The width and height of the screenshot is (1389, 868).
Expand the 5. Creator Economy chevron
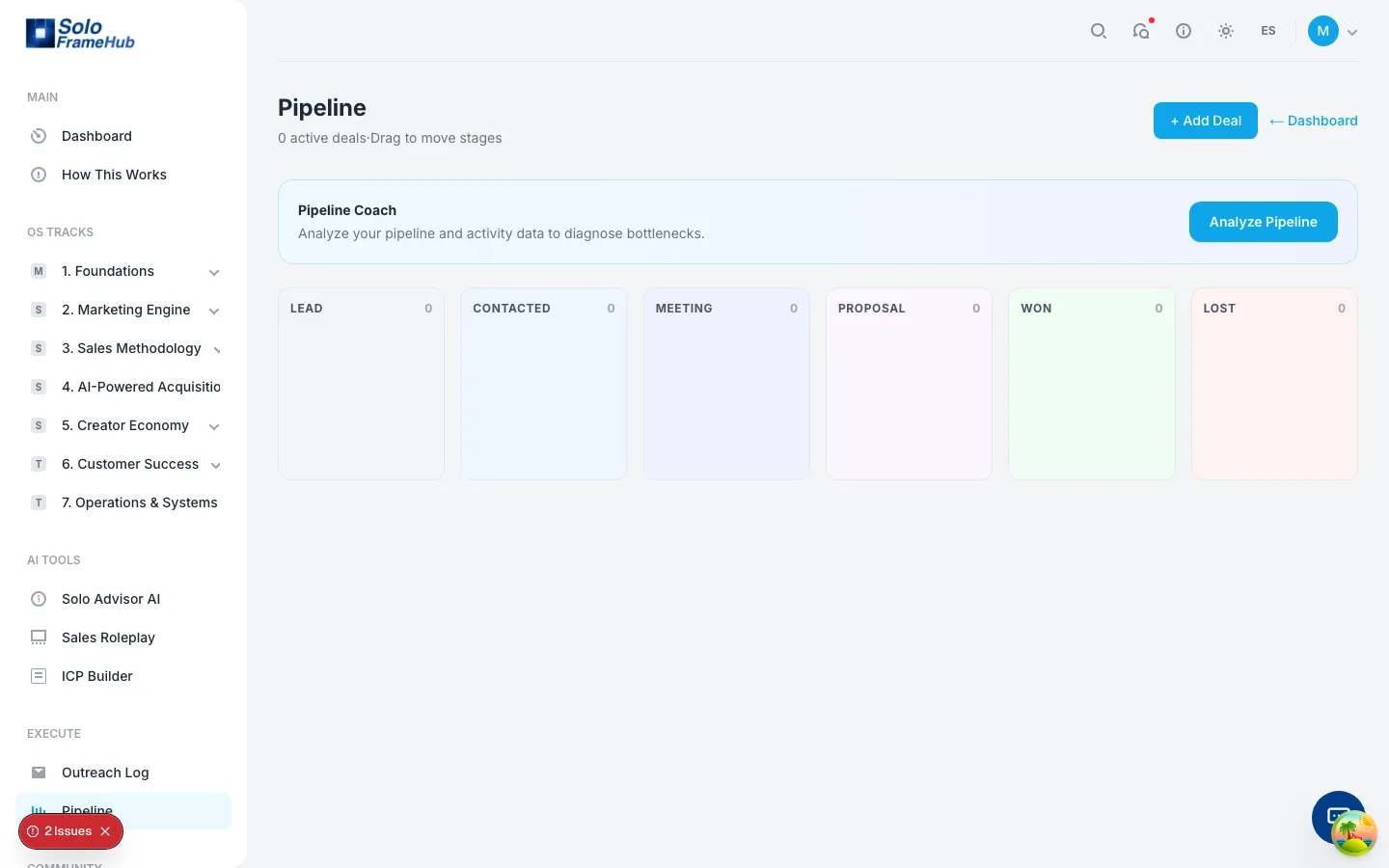[x=214, y=426]
